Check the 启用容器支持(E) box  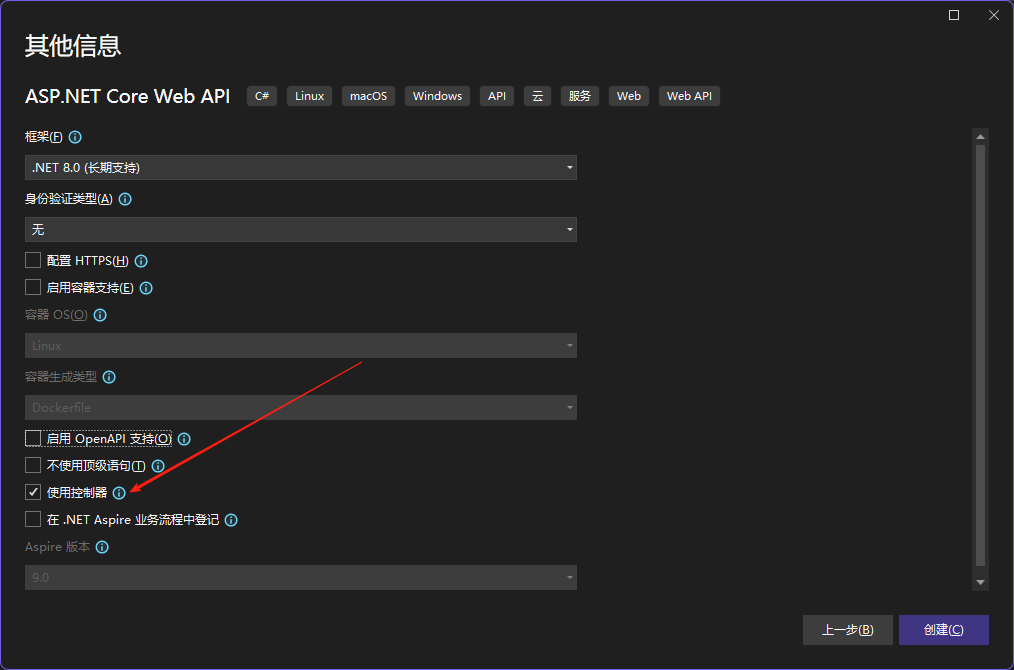tap(33, 287)
